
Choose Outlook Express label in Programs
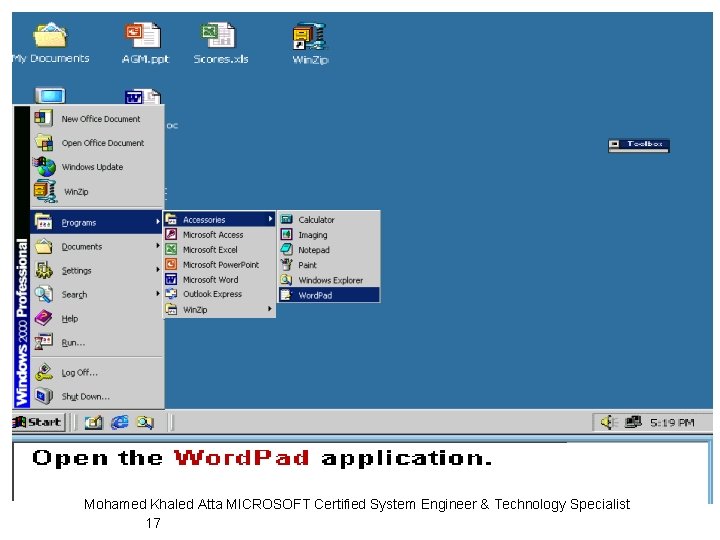[212, 294]
